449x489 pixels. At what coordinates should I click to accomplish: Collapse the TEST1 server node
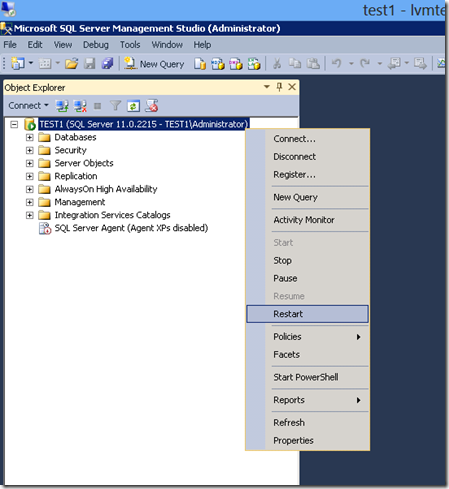(14, 125)
